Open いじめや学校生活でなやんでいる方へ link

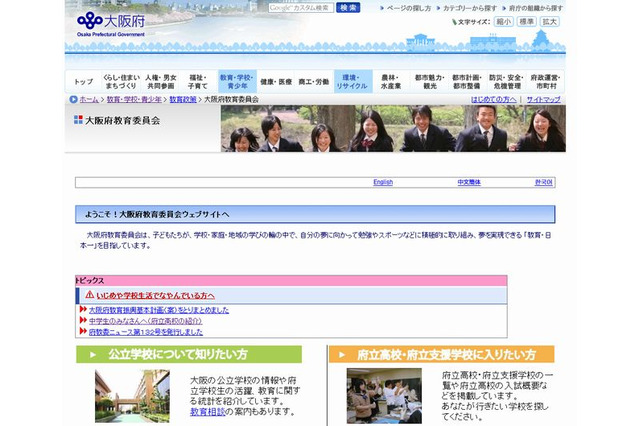coord(156,295)
